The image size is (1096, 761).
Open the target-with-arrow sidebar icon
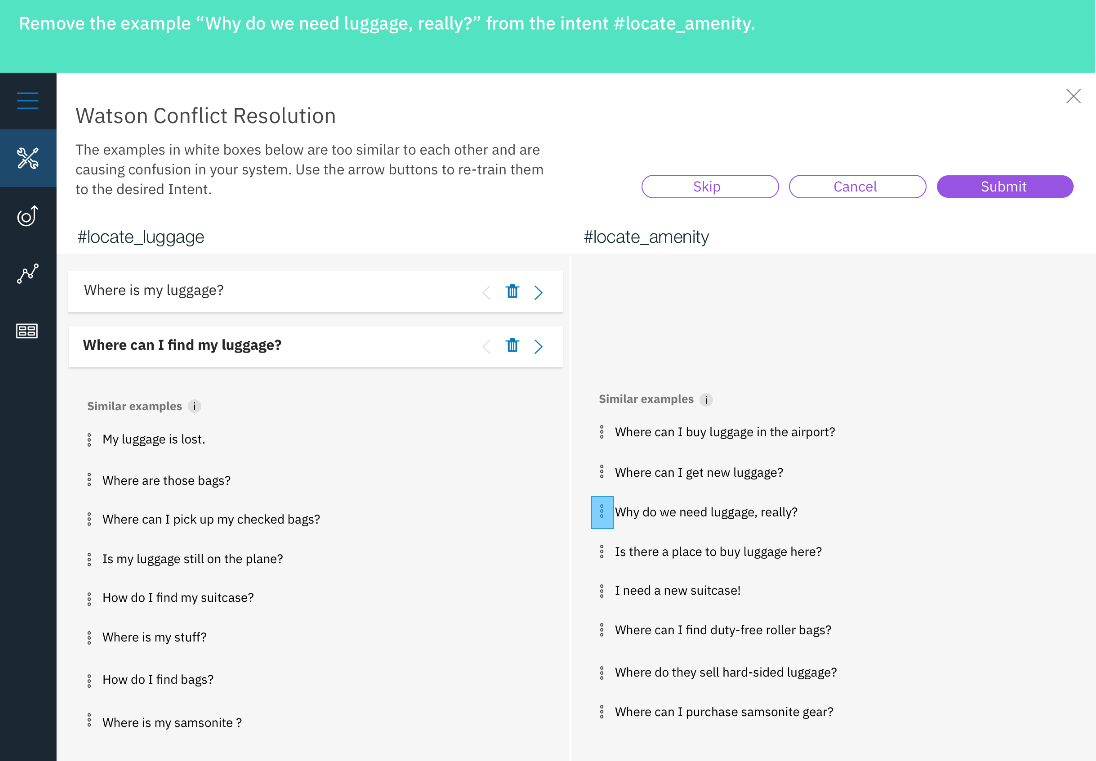(x=27, y=216)
